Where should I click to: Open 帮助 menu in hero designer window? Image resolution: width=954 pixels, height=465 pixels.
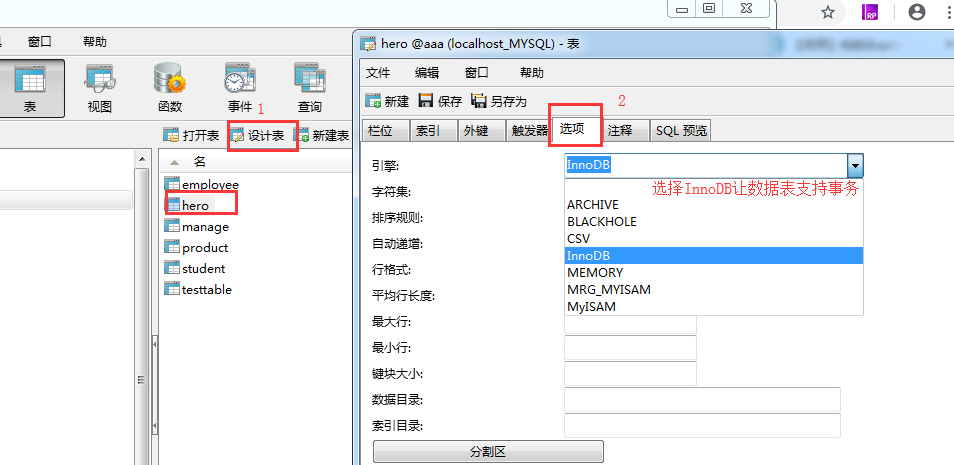click(532, 73)
